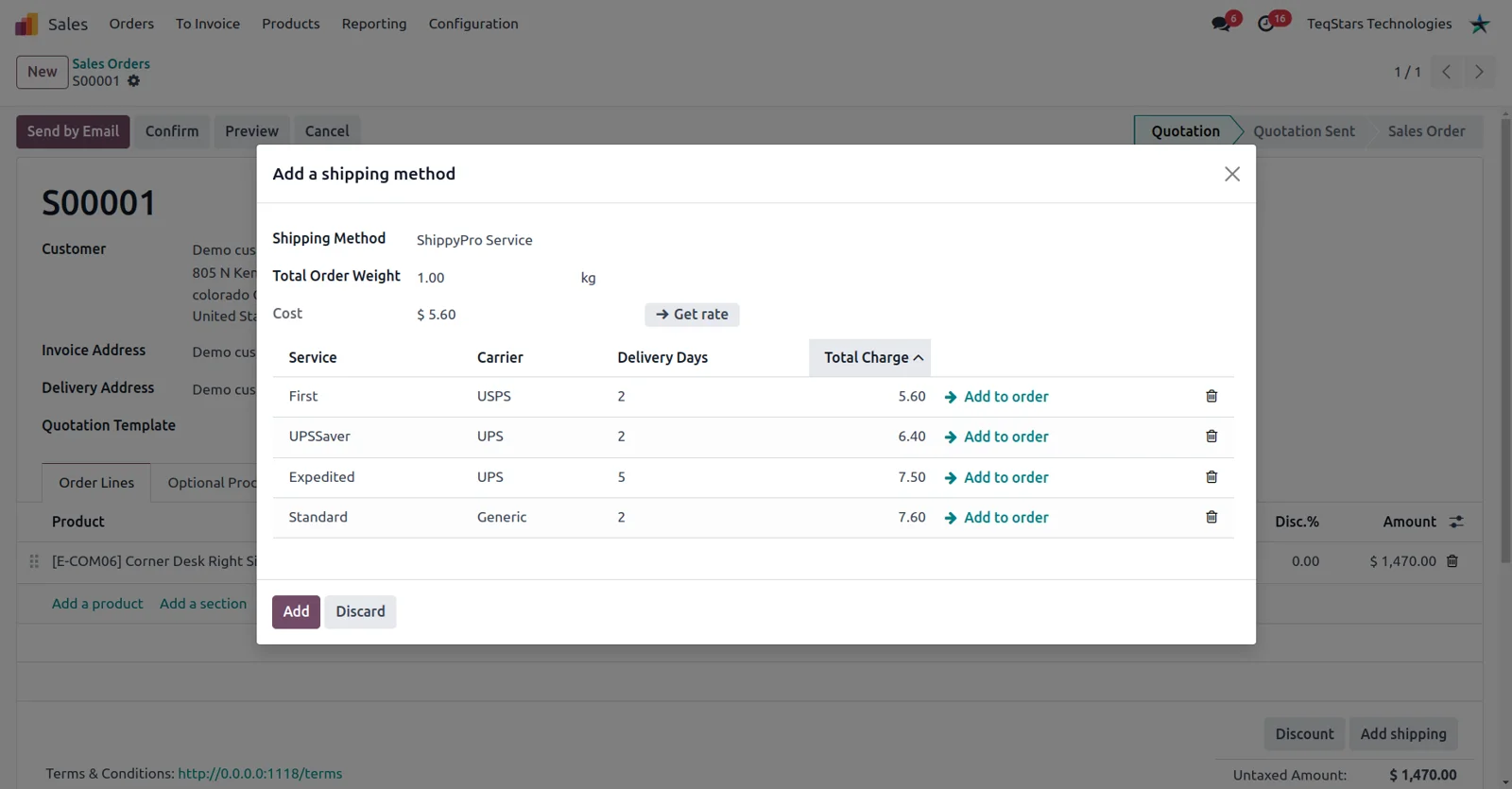Click the star icon beside TeqStars Technologies

point(1480,24)
